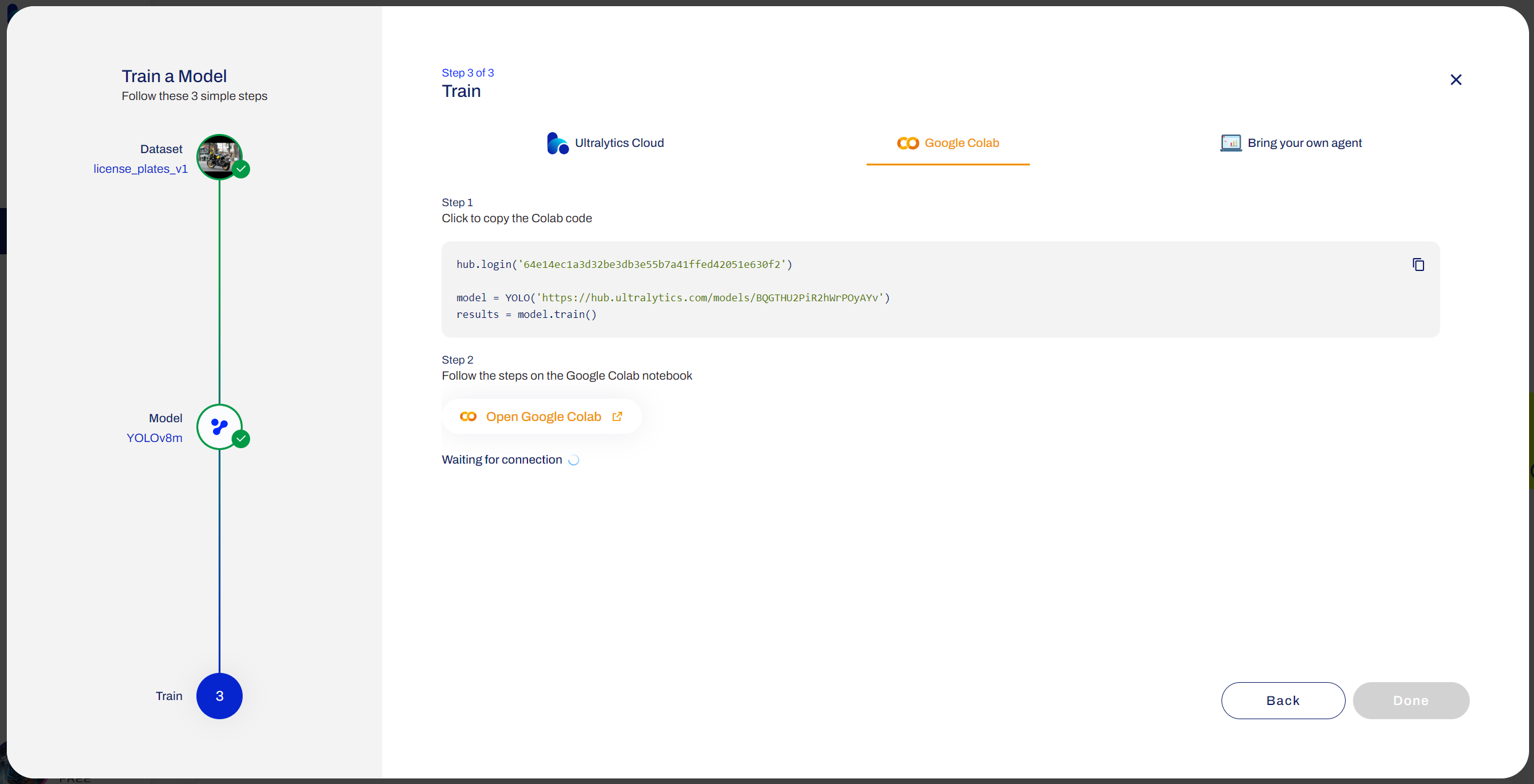Click the Open Google Colab button
1534x784 pixels.
[x=542, y=417]
